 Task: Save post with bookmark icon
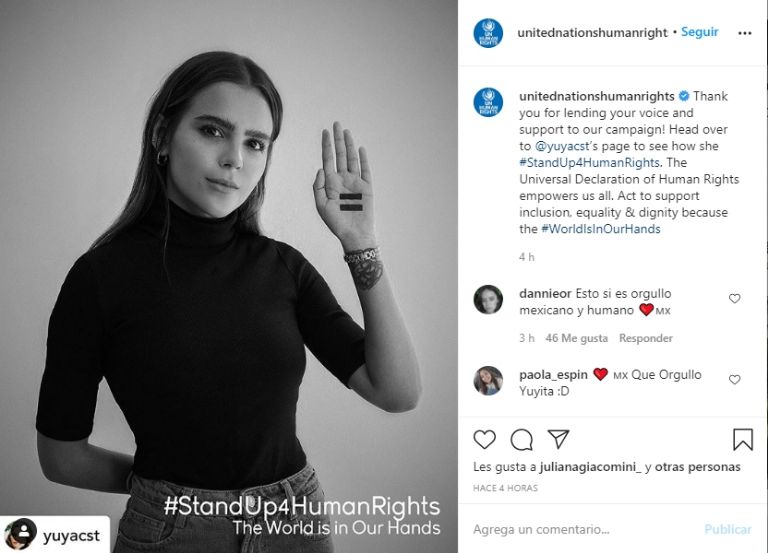(743, 439)
